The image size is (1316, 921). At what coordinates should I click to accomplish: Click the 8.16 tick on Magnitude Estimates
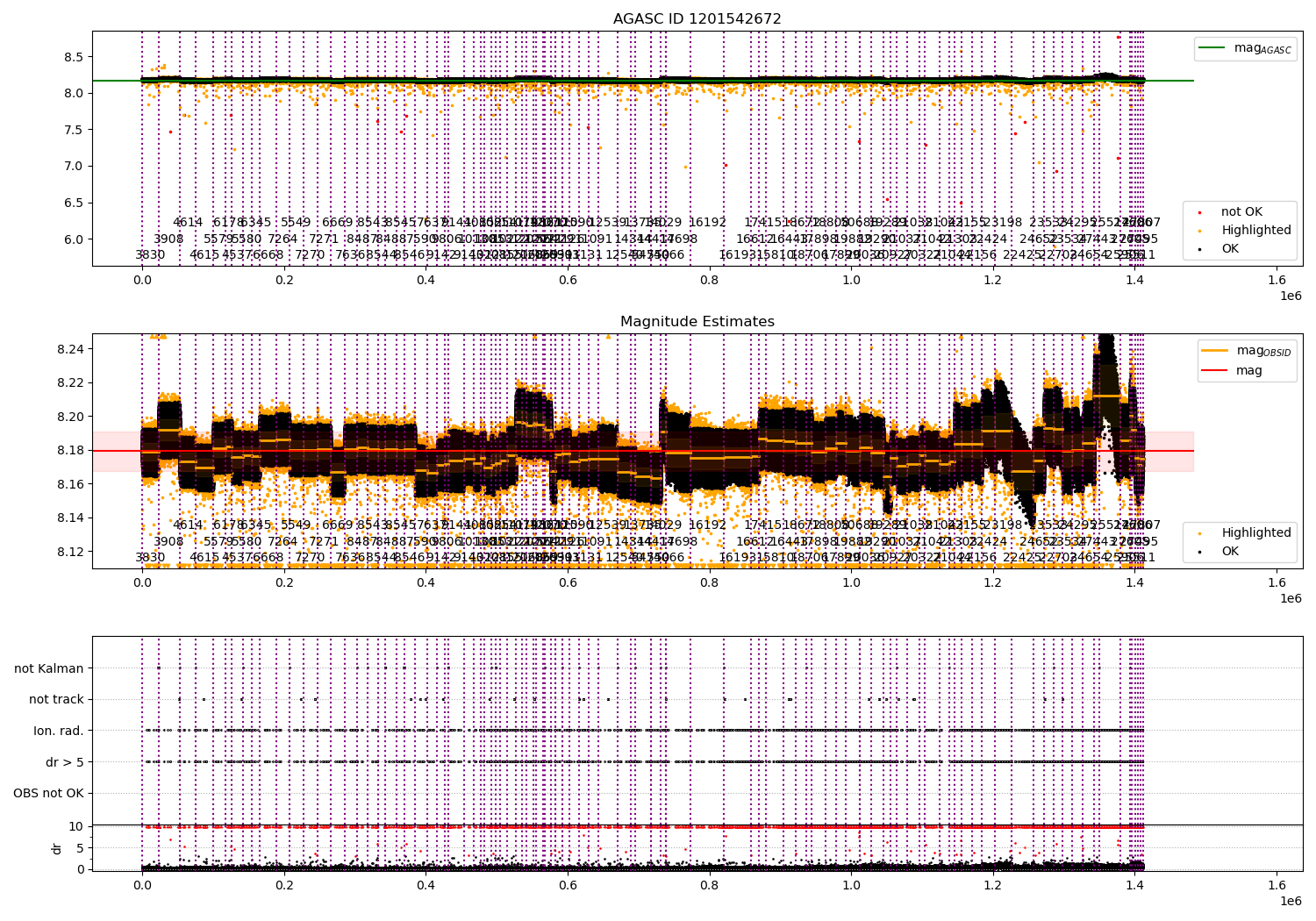click(x=71, y=485)
